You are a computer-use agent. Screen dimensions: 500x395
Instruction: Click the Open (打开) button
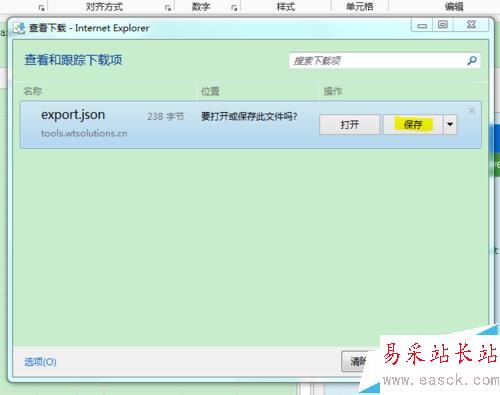(349, 125)
